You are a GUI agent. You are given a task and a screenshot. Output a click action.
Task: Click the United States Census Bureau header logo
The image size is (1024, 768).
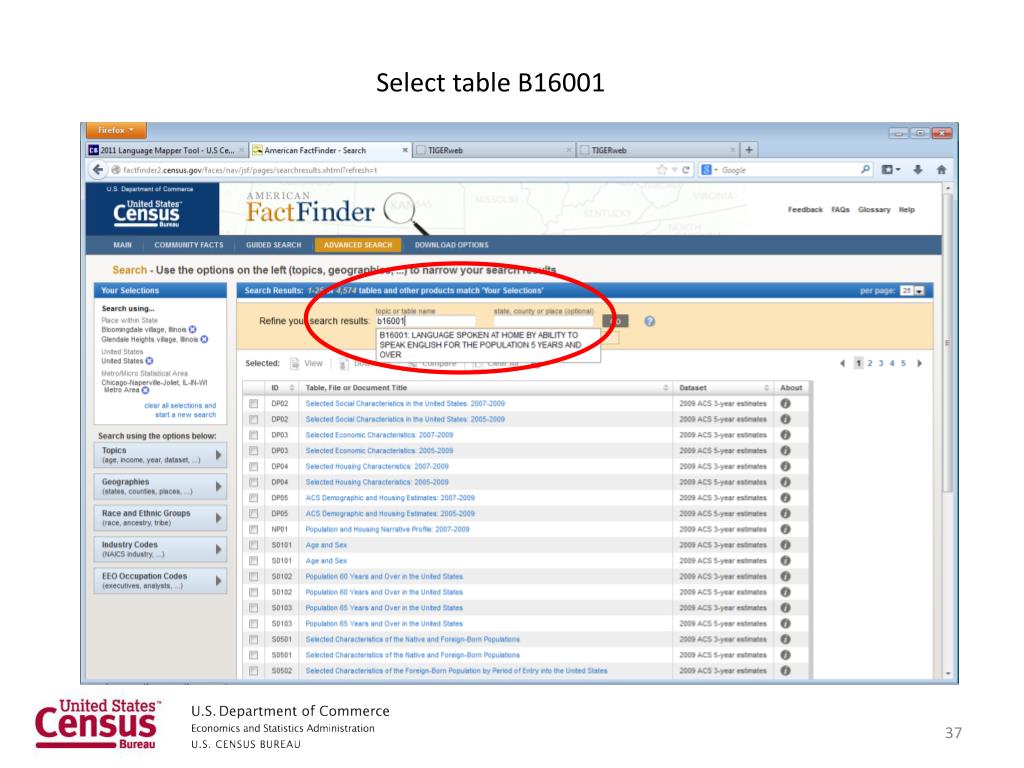[147, 213]
